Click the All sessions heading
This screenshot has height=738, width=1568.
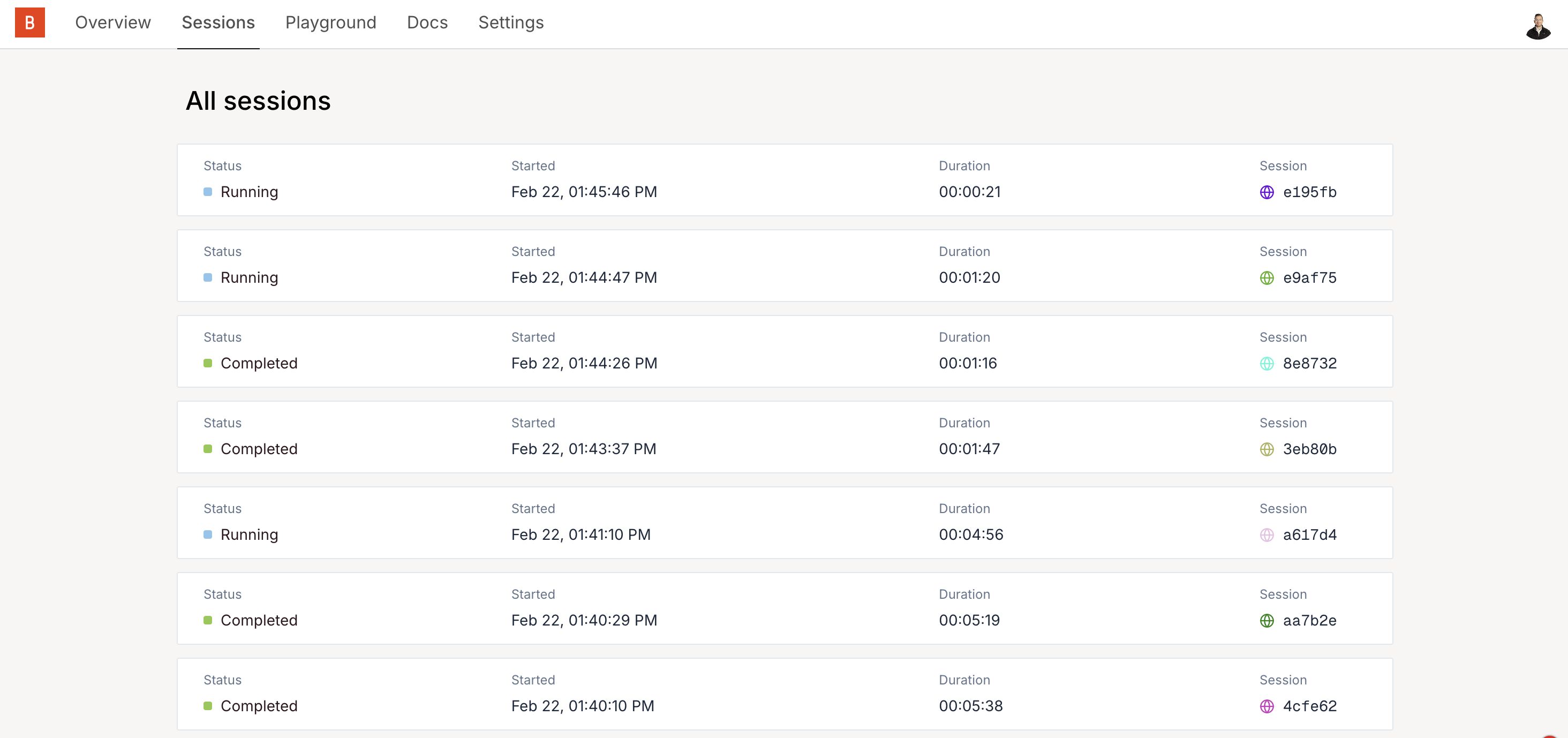258,101
